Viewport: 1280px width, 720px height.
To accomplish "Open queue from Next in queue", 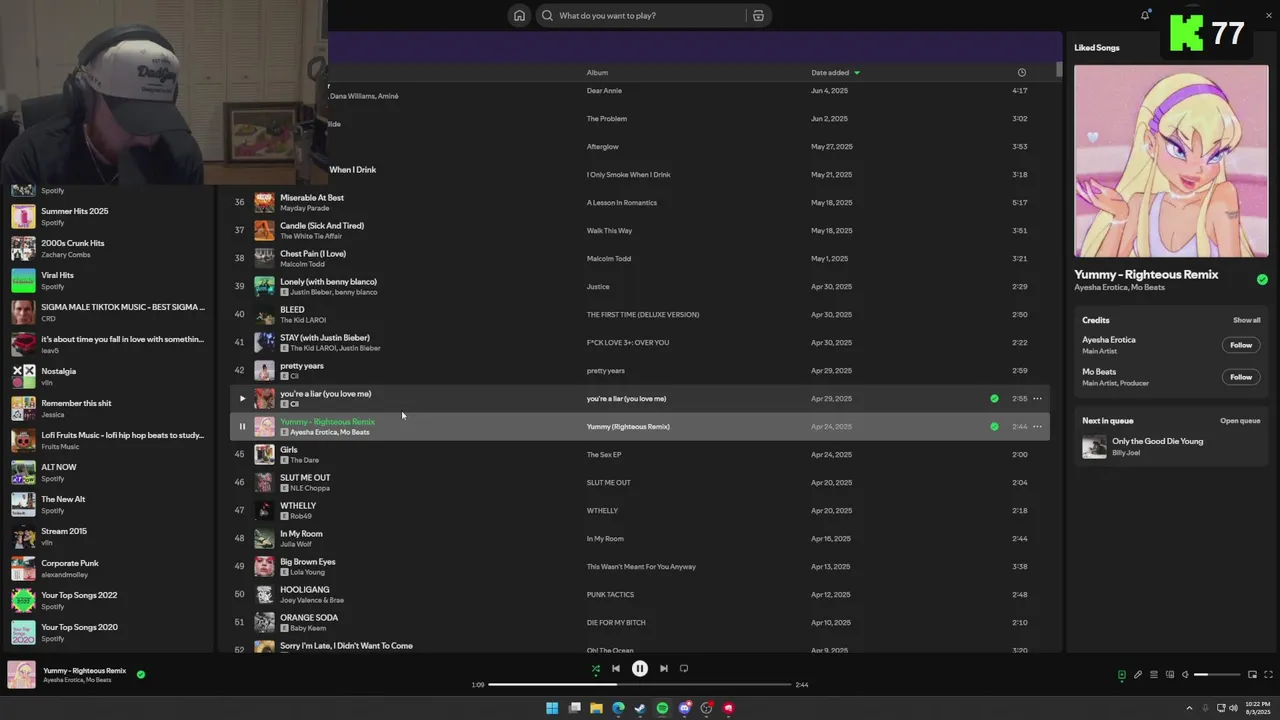I will coord(1240,421).
